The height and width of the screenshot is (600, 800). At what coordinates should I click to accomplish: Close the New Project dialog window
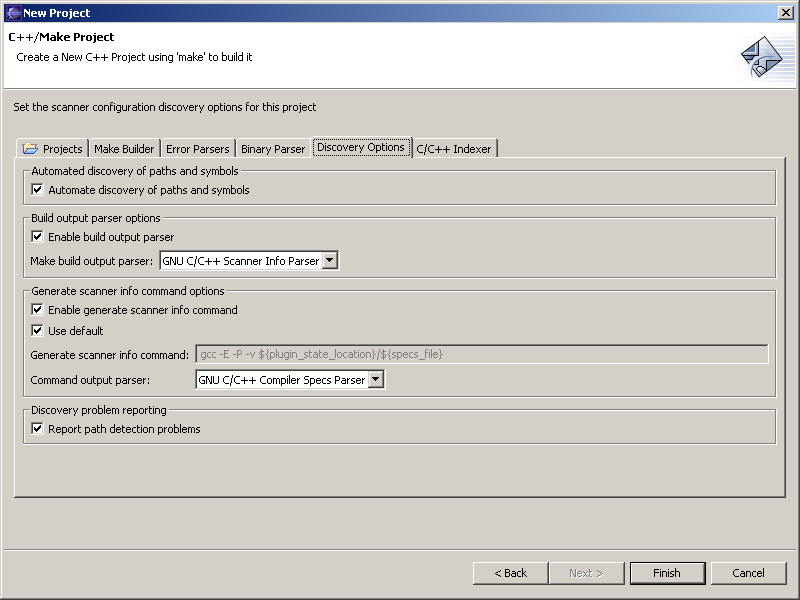coord(785,13)
